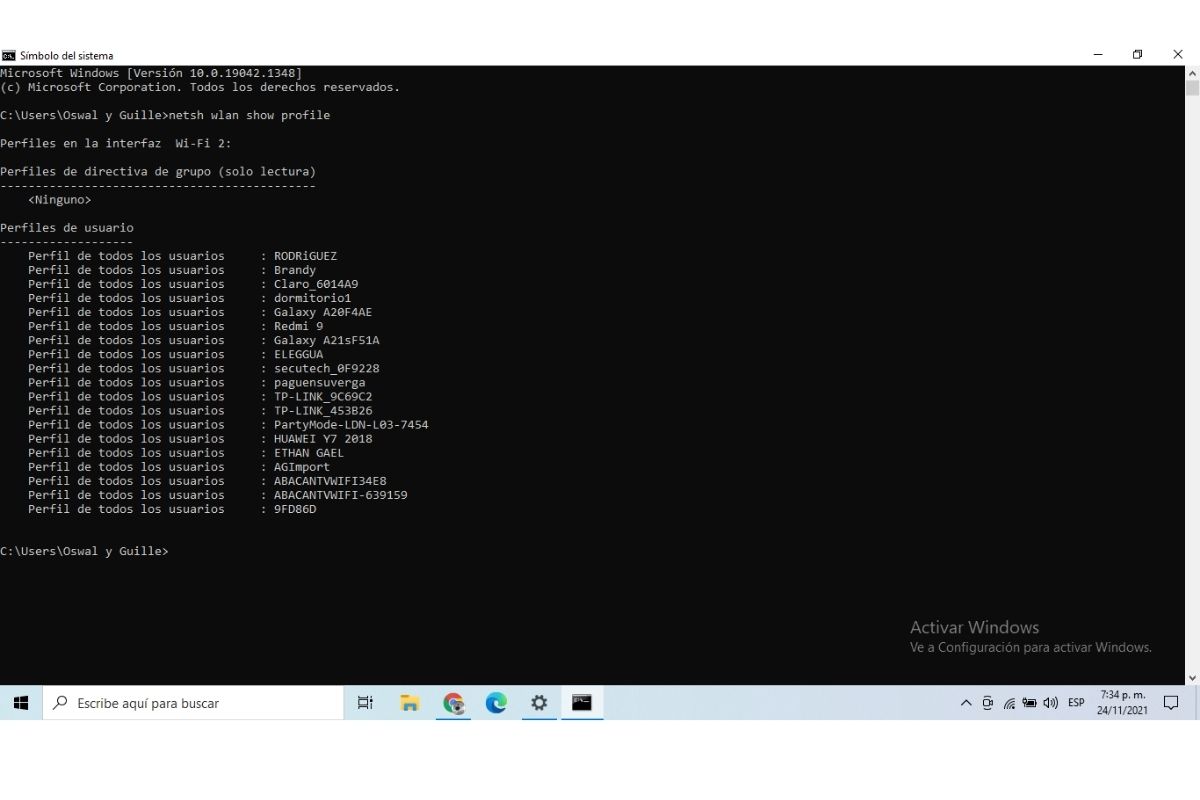1200x800 pixels.
Task: Open File Explorer from the taskbar
Action: (409, 703)
